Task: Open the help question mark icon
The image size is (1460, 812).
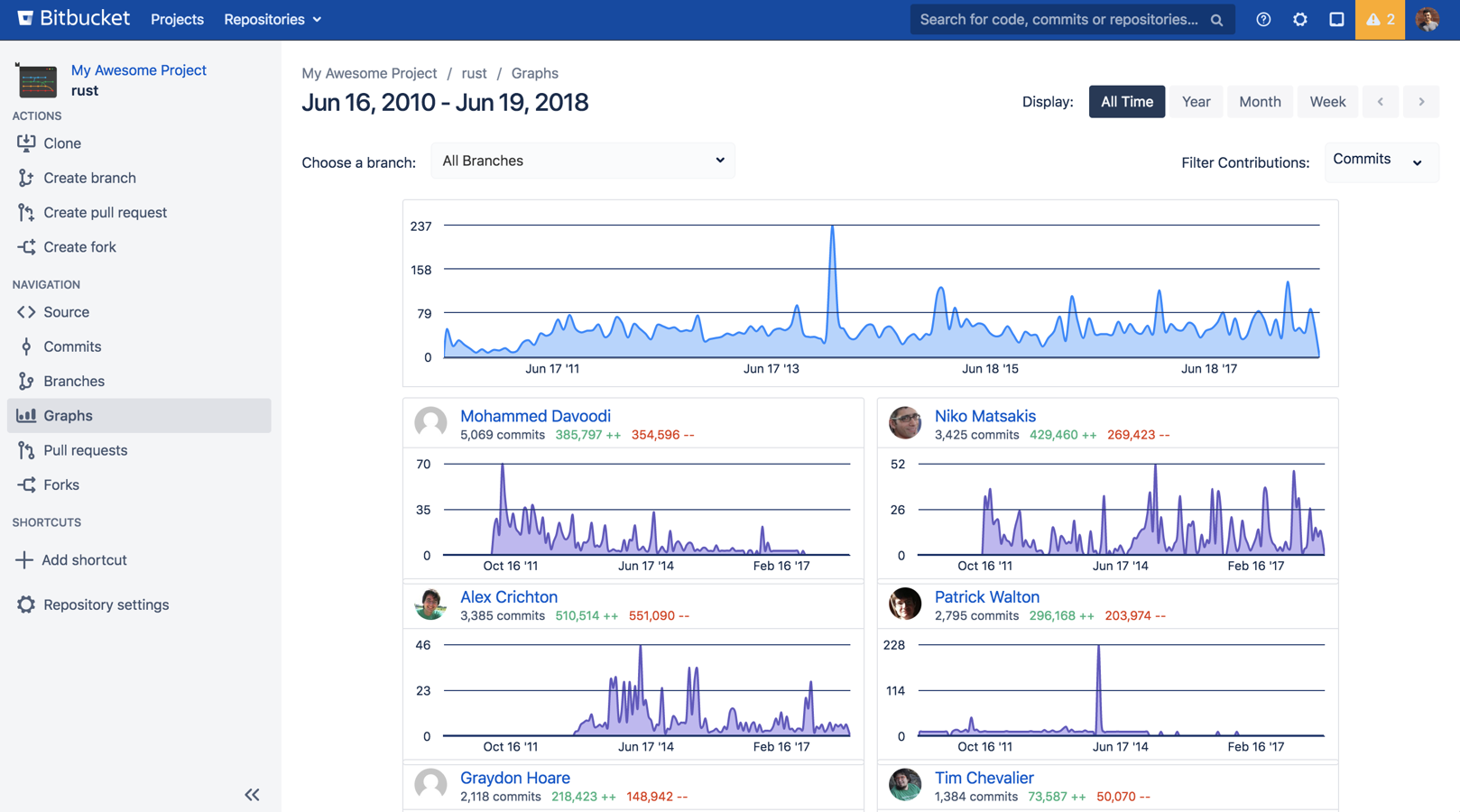Action: click(1263, 20)
